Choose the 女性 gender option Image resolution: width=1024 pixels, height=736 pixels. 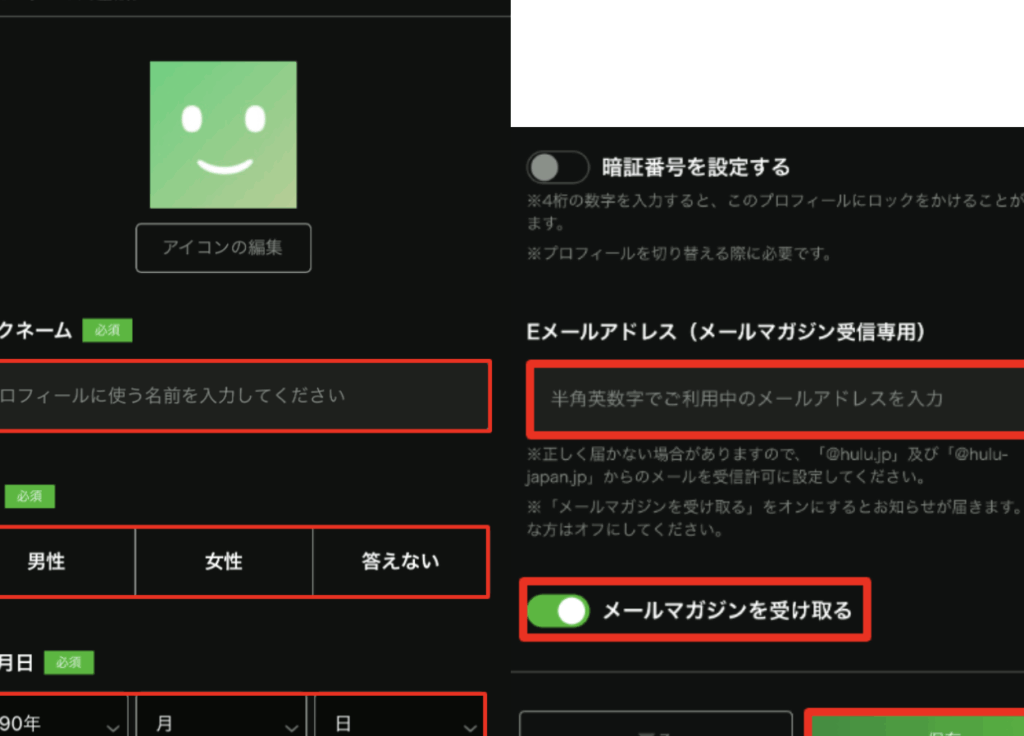tap(224, 561)
